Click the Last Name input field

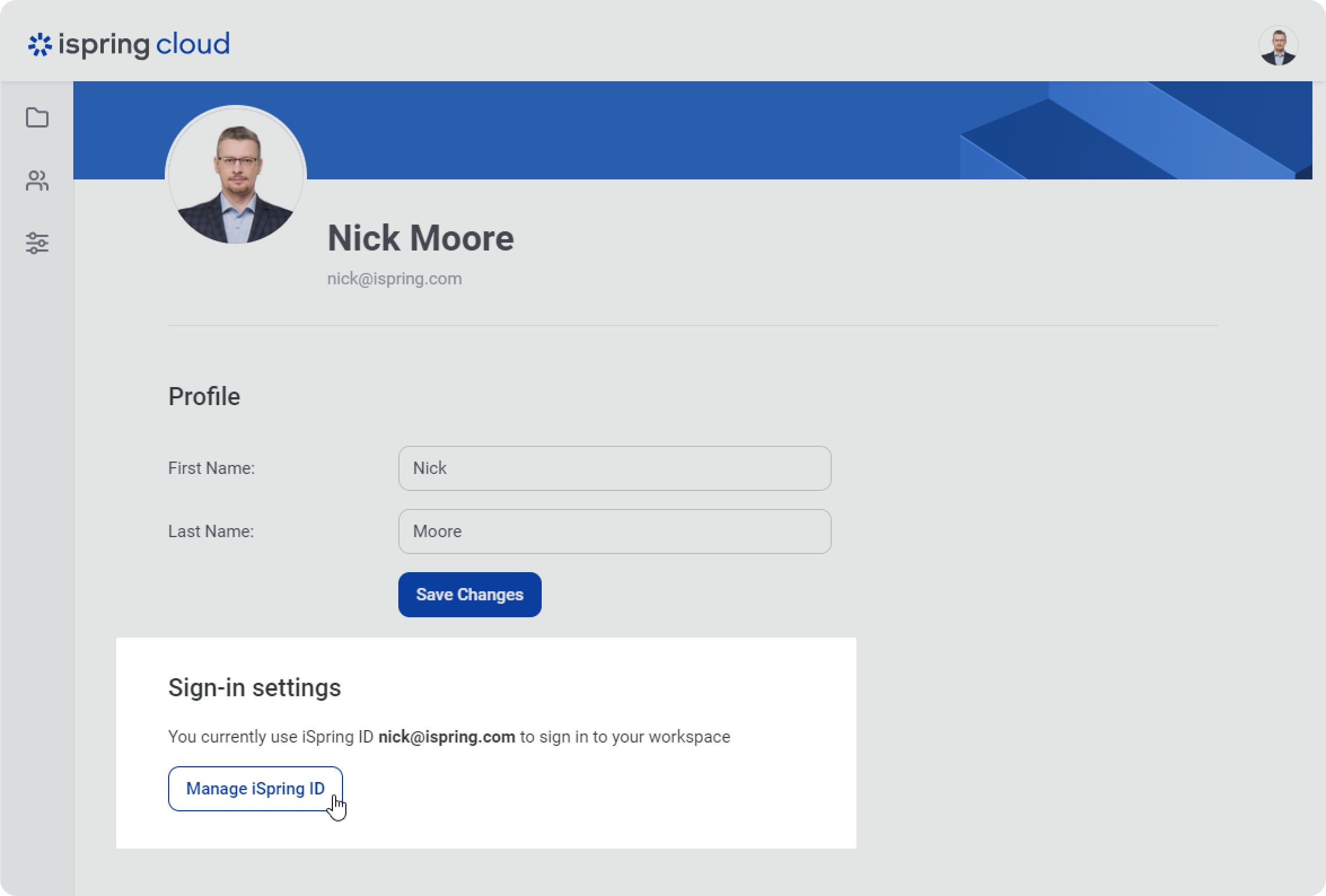coord(614,532)
